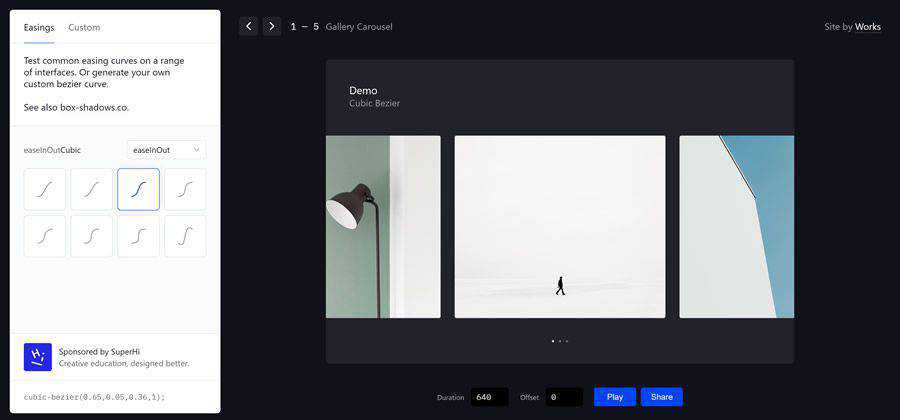
Task: Open the SuperHi sponsor logo
Action: coord(38,357)
